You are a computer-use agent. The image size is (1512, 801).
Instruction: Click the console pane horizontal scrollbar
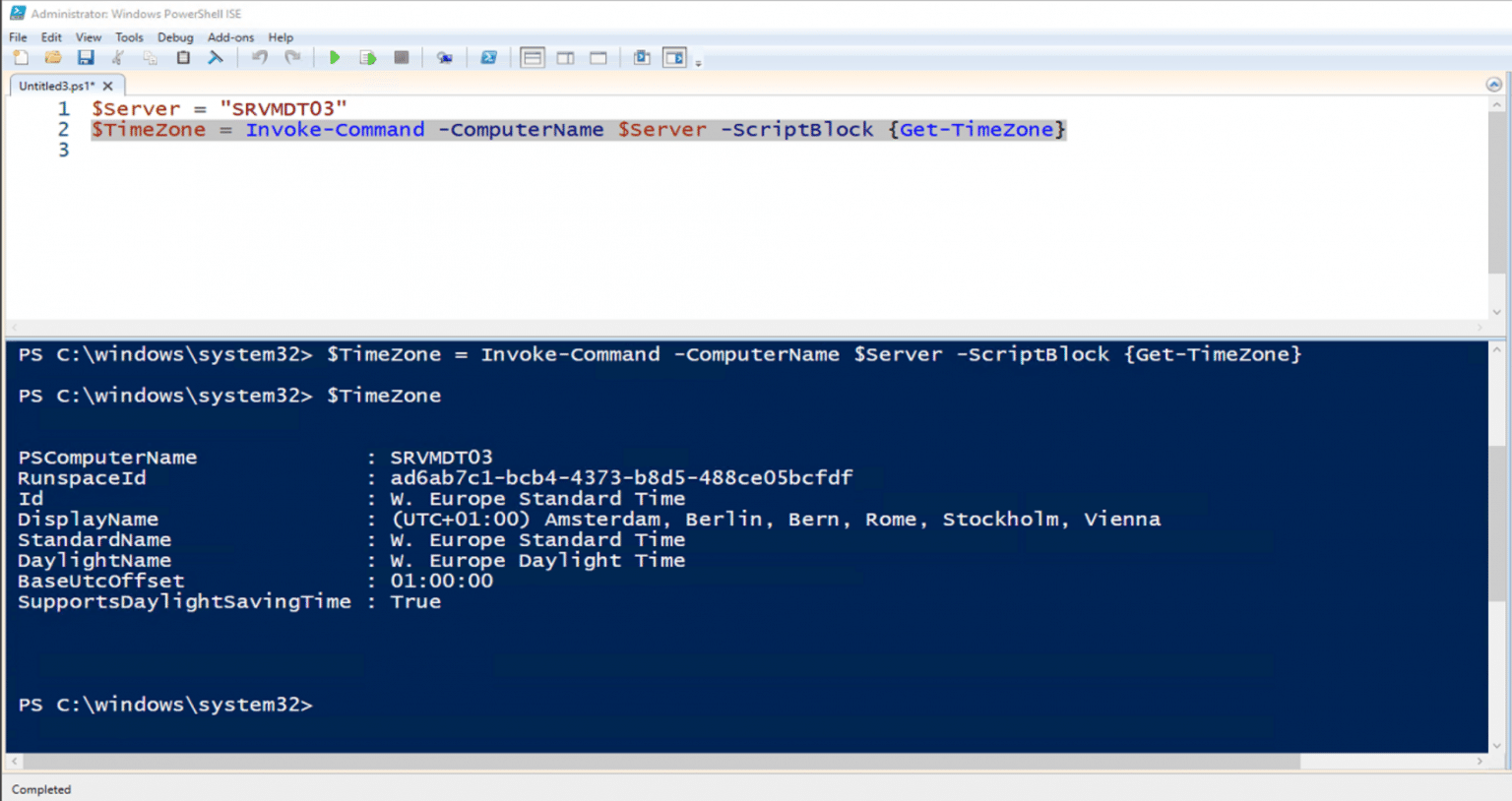[661, 762]
